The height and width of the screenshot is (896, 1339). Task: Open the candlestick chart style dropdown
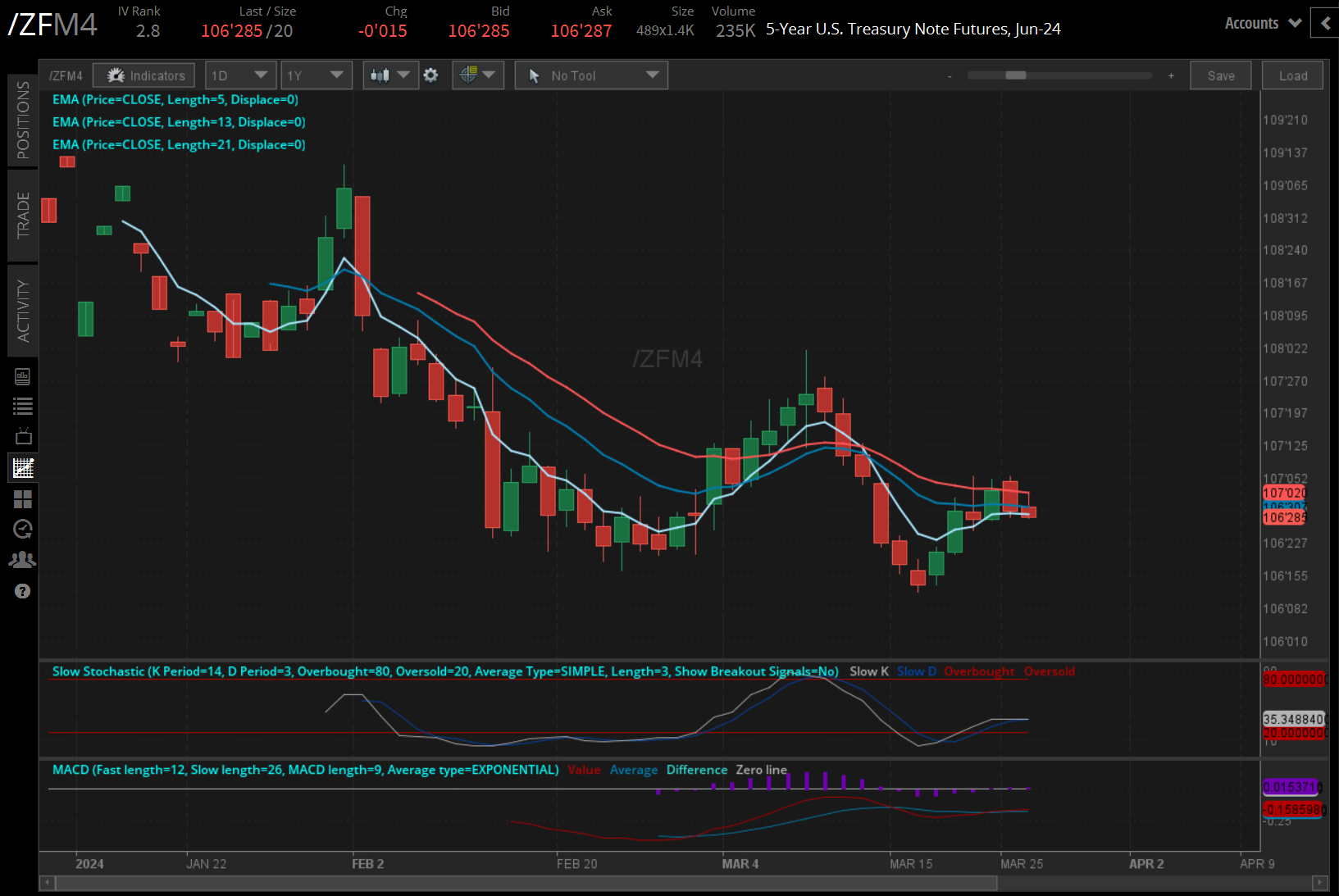coord(390,75)
